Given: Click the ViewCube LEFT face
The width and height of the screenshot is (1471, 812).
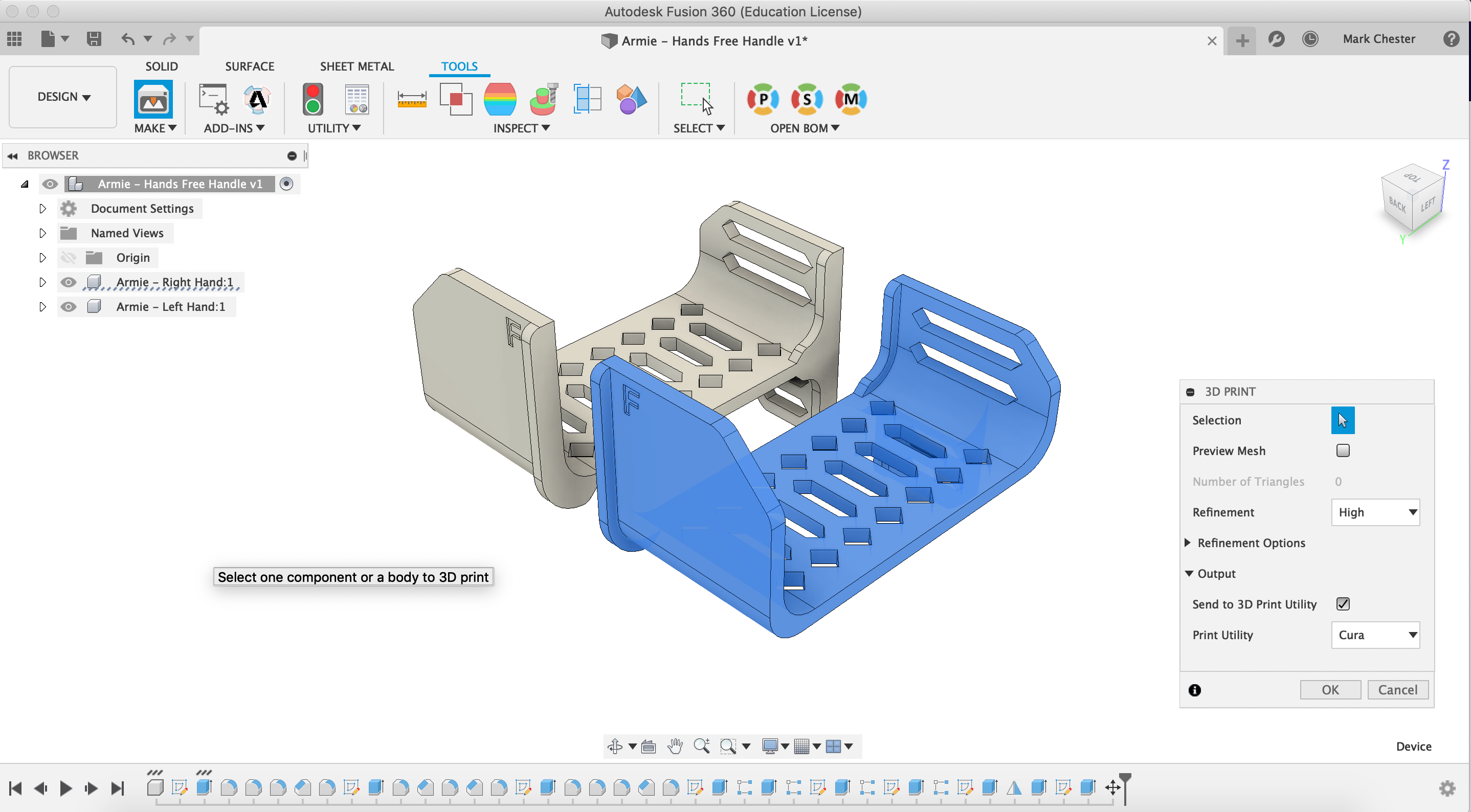Looking at the screenshot, I should click(x=1428, y=205).
